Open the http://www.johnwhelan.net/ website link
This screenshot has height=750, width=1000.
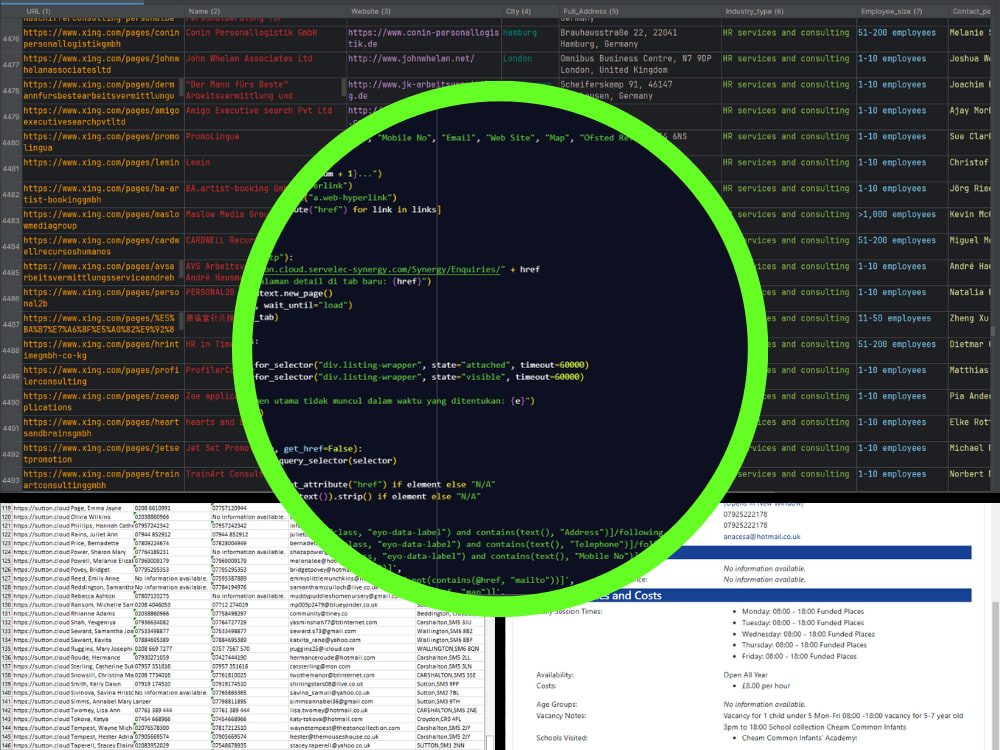[411, 59]
